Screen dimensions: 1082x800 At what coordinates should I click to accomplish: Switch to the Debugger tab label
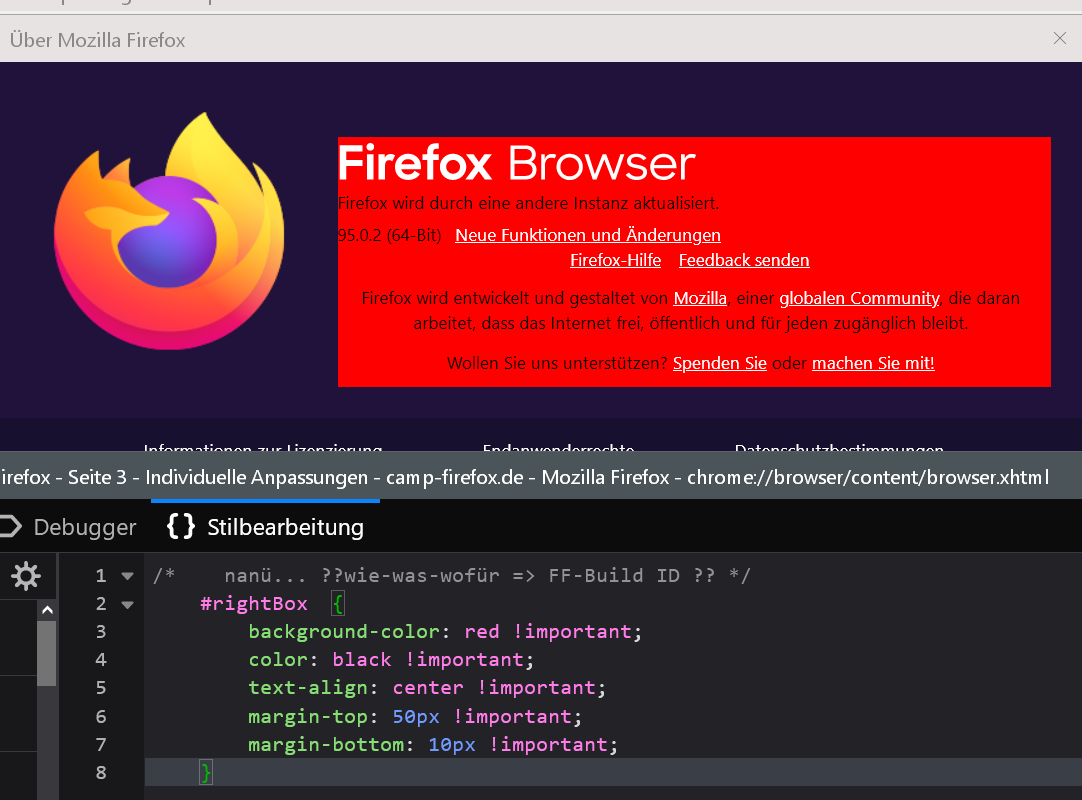pyautogui.click(x=84, y=527)
